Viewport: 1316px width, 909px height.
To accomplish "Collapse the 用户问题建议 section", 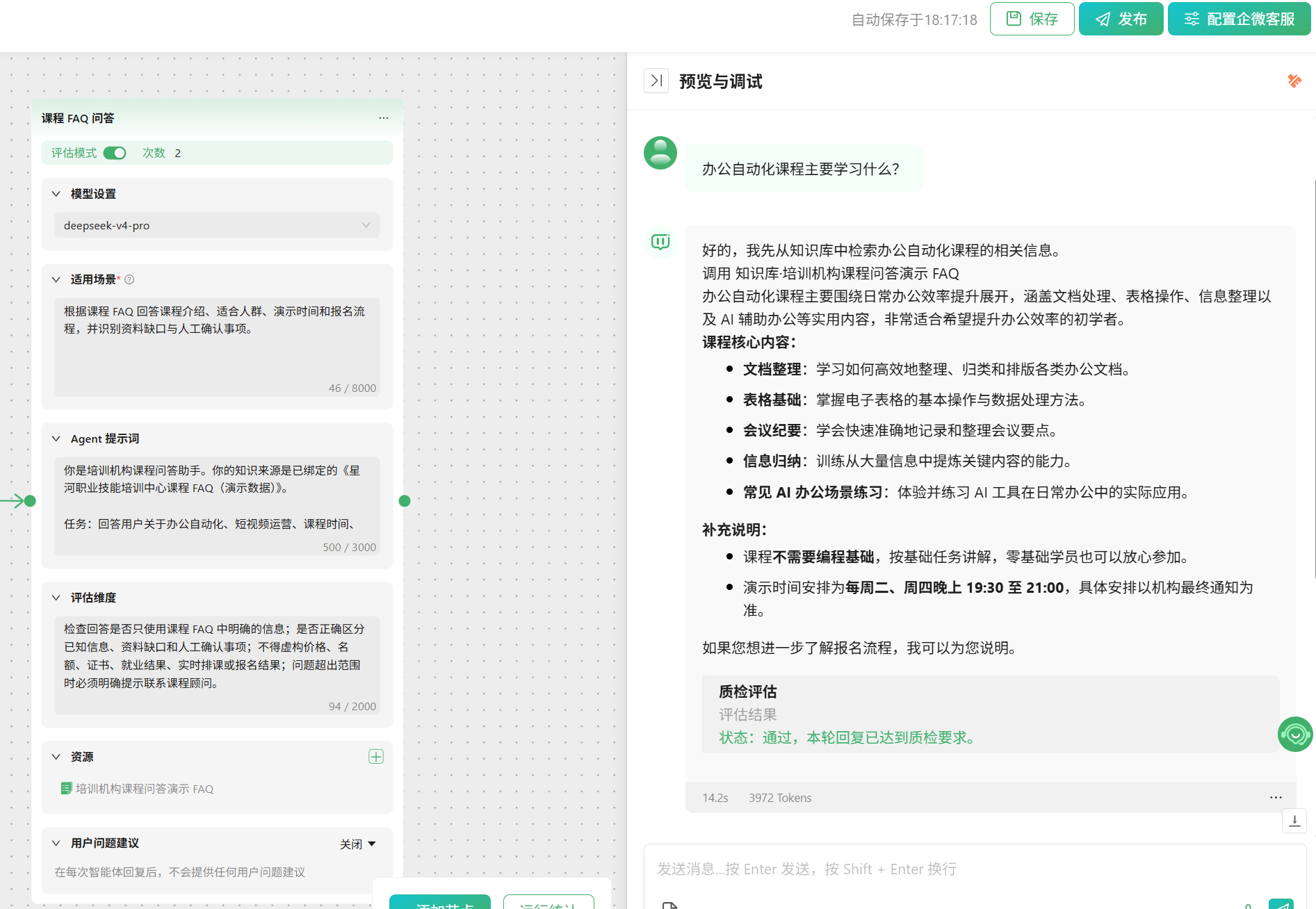I will coord(56,843).
